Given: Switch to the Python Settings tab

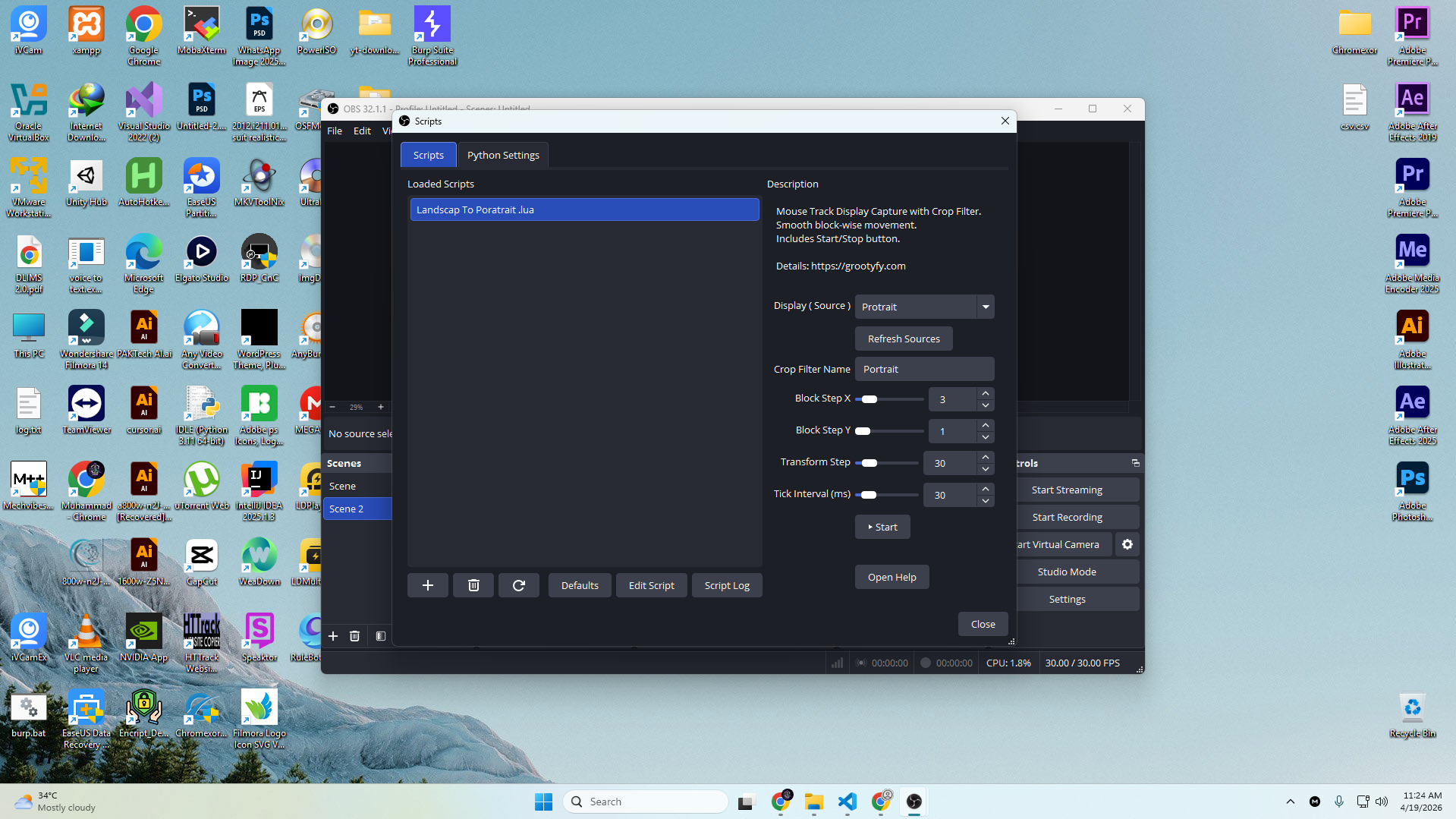Looking at the screenshot, I should pyautogui.click(x=503, y=155).
